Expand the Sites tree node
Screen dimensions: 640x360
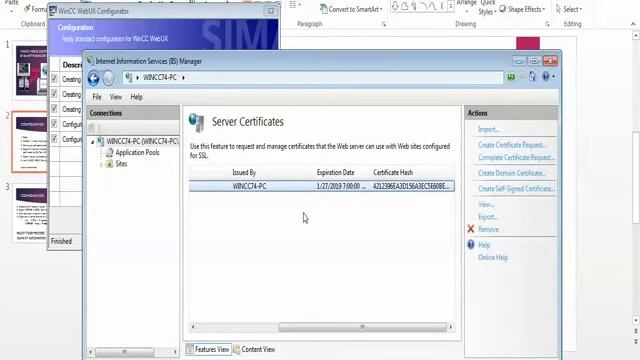(x=101, y=164)
